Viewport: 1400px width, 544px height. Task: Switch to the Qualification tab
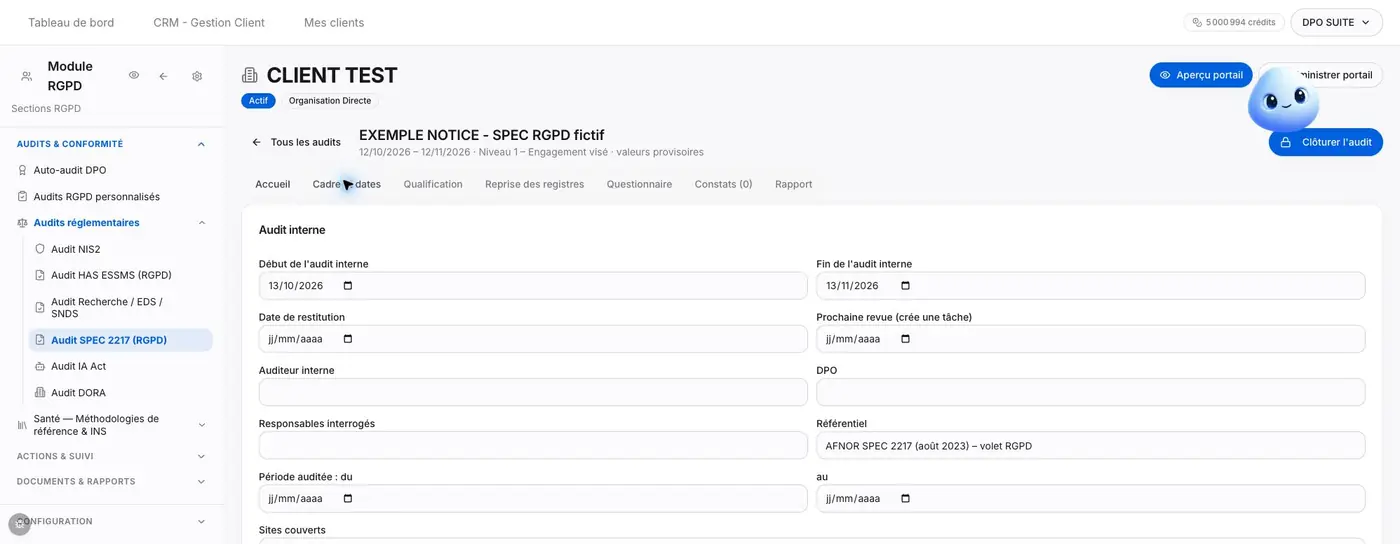[x=433, y=184]
